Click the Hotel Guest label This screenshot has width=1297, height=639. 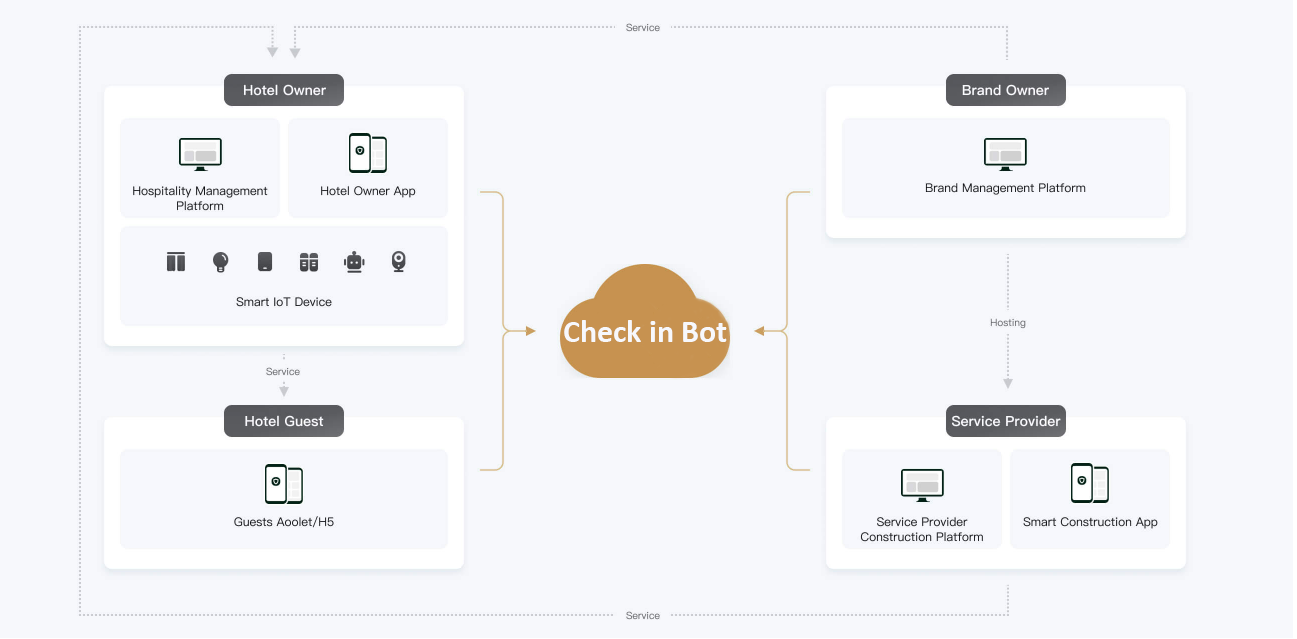click(284, 421)
